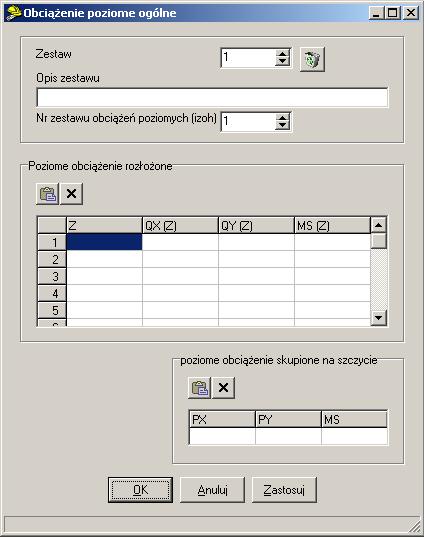This screenshot has height=537, width=424.
Task: Click table scrollbar down arrow
Action: click(x=379, y=317)
